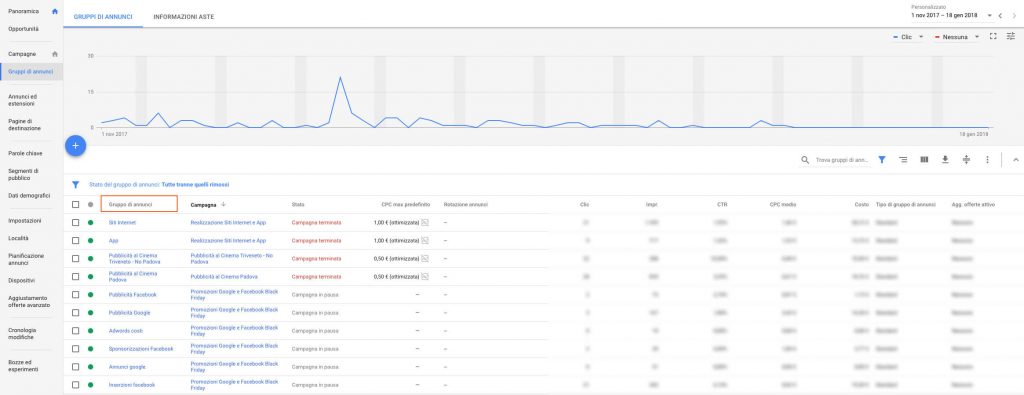1024x395 pixels.
Task: Tick checkbox for Pubblicità Facebook row
Action: (76, 294)
